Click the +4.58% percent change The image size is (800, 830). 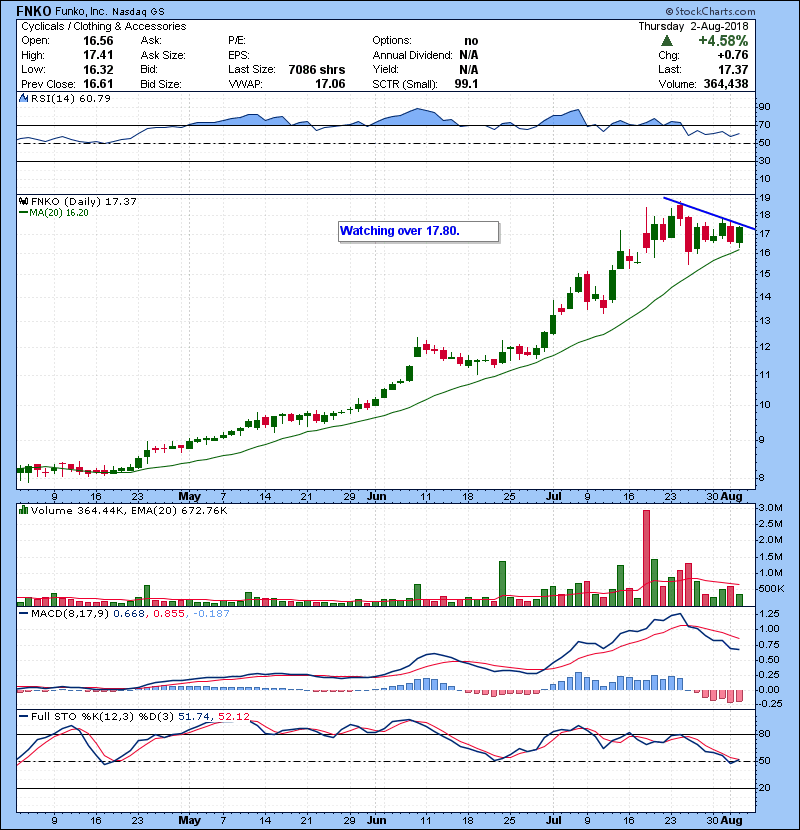click(x=723, y=41)
